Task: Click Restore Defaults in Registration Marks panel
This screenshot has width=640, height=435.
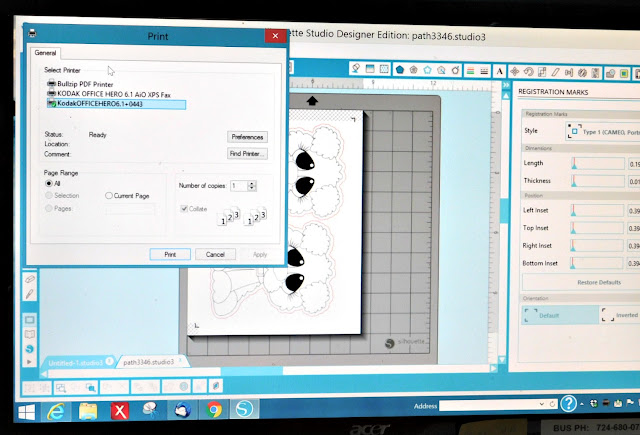Action: pos(599,282)
